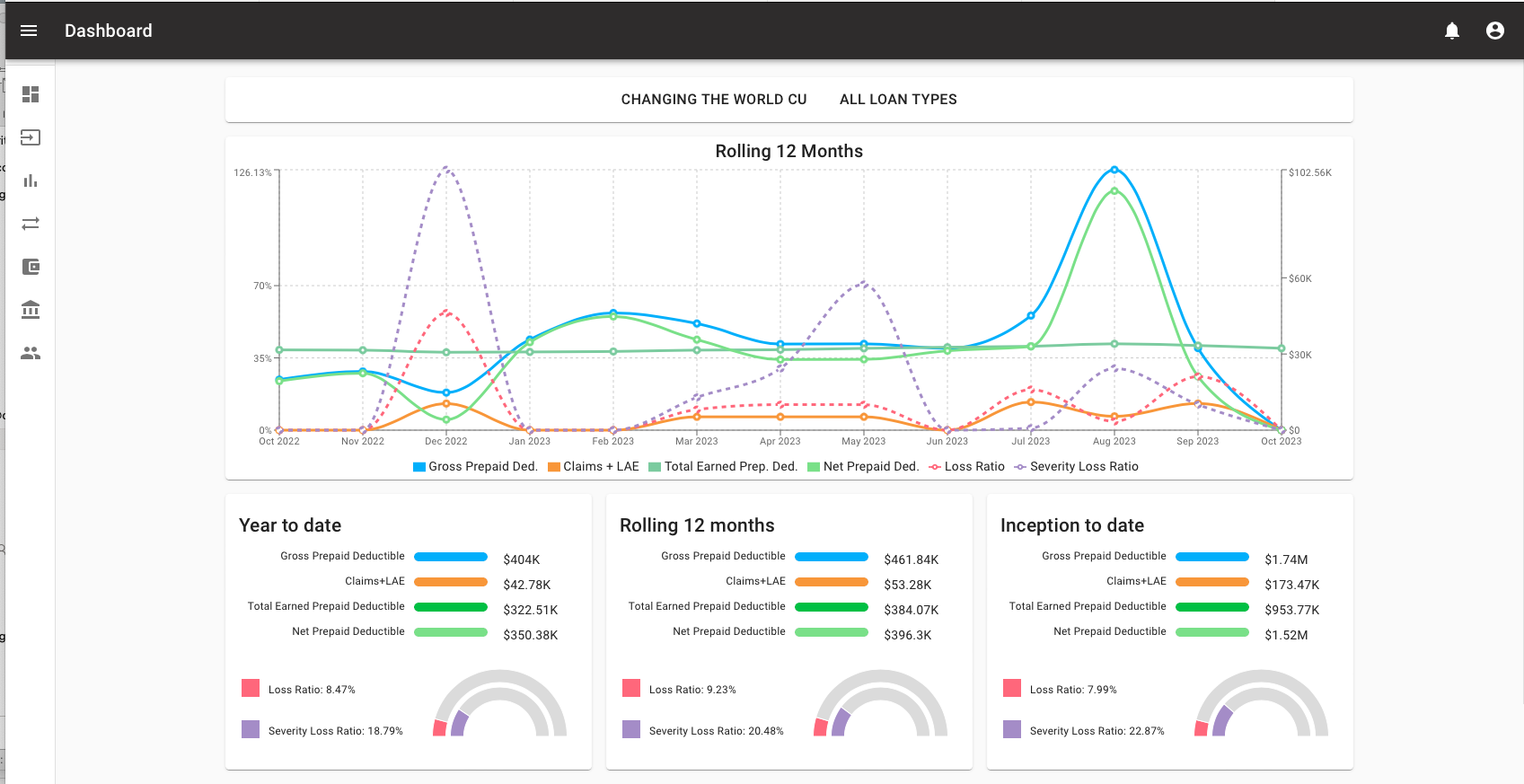The width and height of the screenshot is (1524, 784).
Task: Click Inception to date Net Prepaid Deductible bar
Action: point(1212,632)
